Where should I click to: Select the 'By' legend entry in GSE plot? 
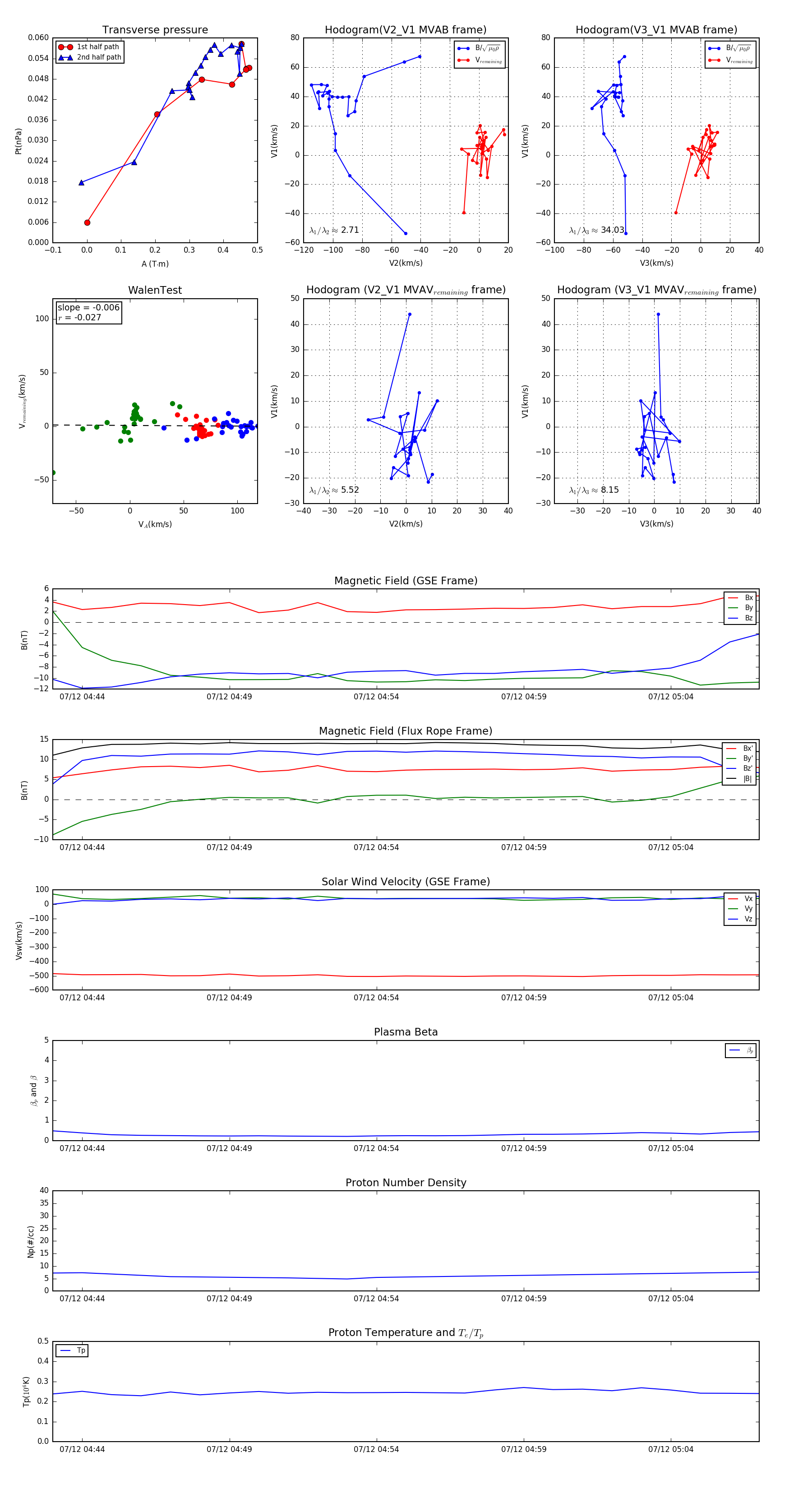pyautogui.click(x=740, y=608)
